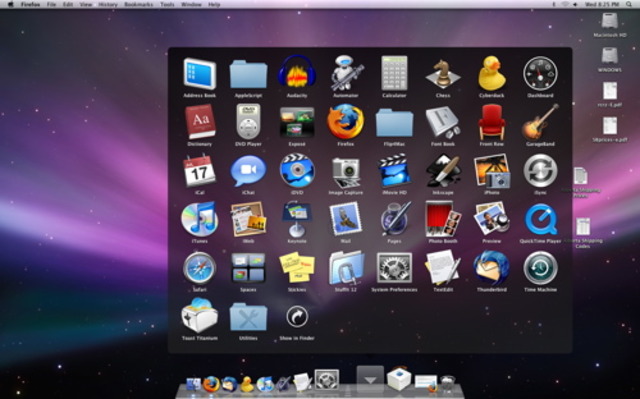Screen dimensions: 640x399
Task: Open iCal calendar app
Action: 199,171
